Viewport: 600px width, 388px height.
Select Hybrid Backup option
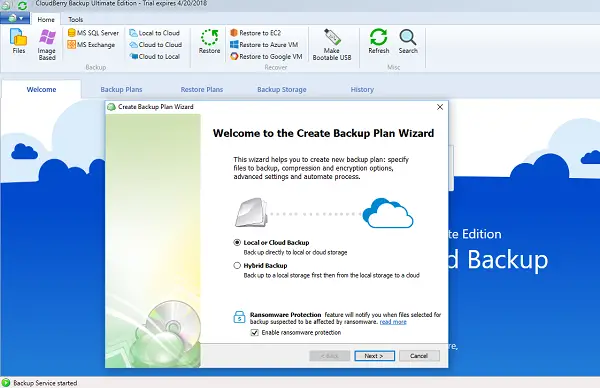click(x=237, y=266)
